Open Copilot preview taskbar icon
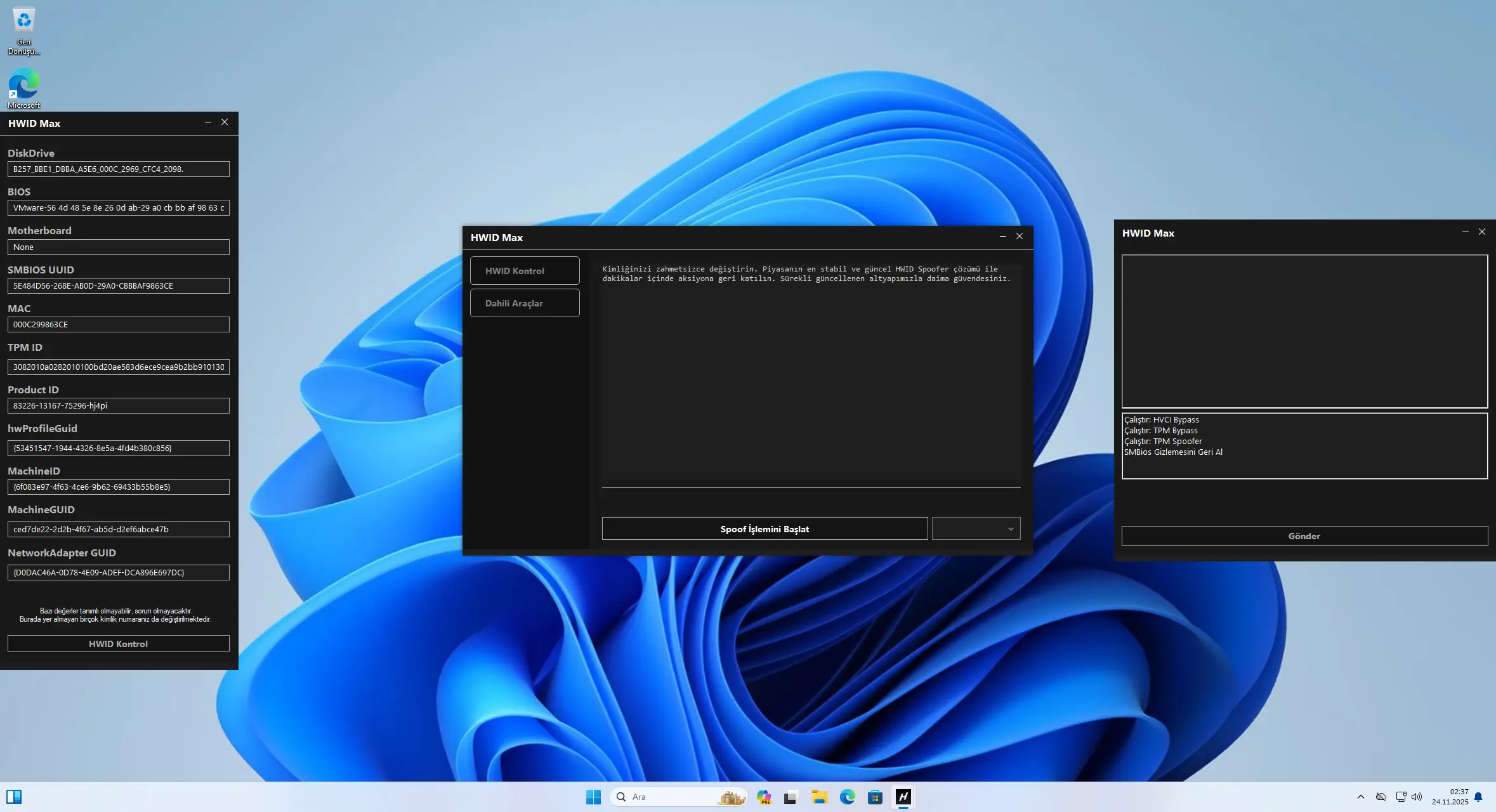Image resolution: width=1496 pixels, height=812 pixels. click(764, 797)
